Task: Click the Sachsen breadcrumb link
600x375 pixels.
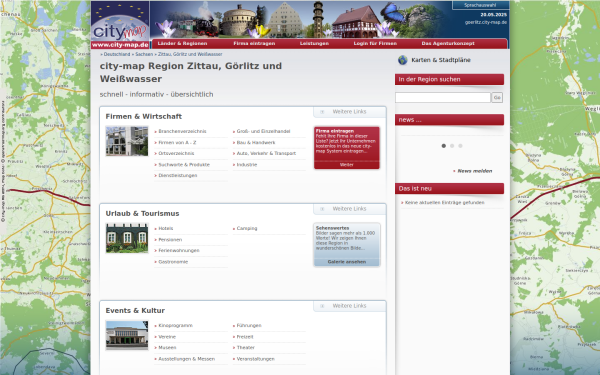Action: (x=144, y=54)
